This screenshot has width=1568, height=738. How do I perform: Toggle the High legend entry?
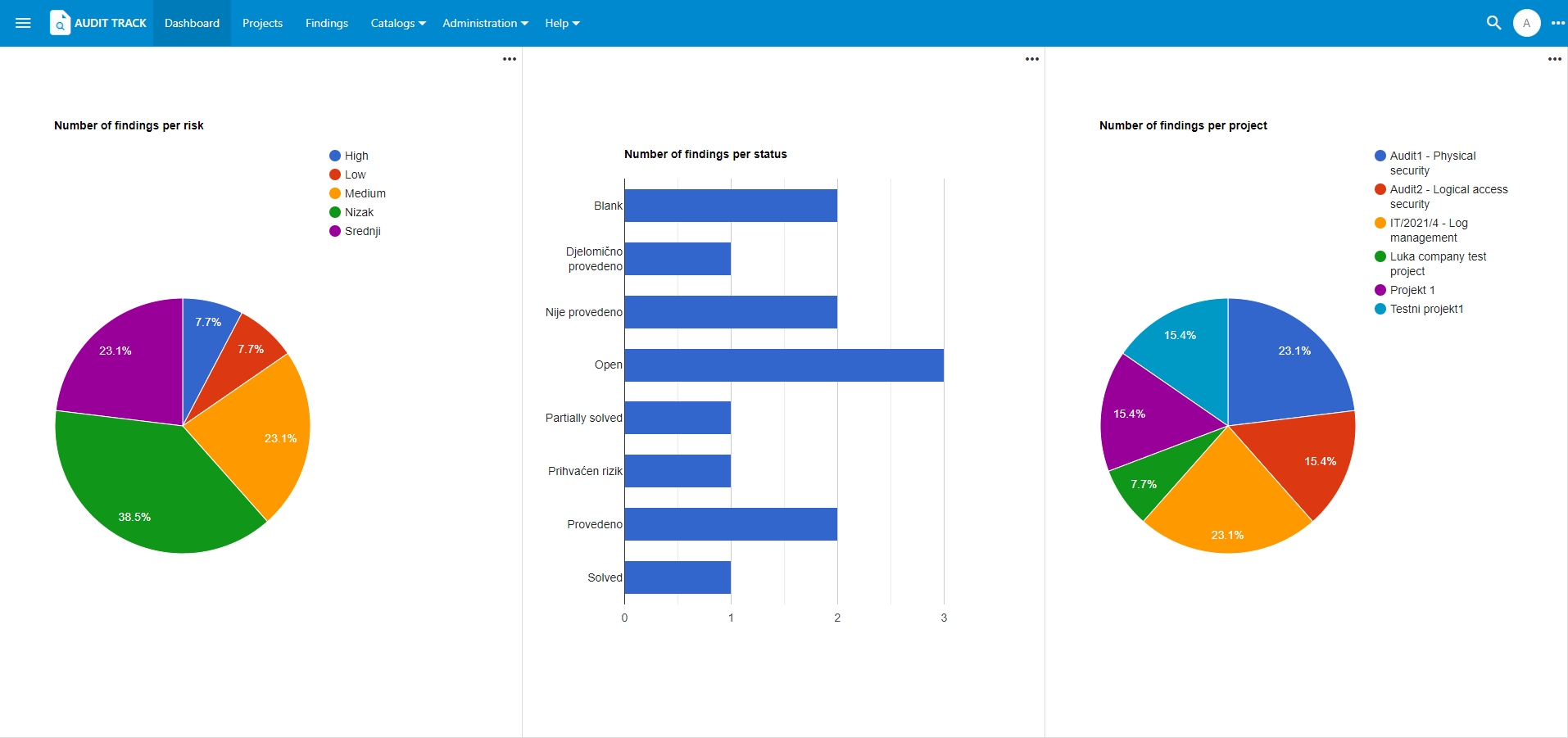pyautogui.click(x=349, y=156)
